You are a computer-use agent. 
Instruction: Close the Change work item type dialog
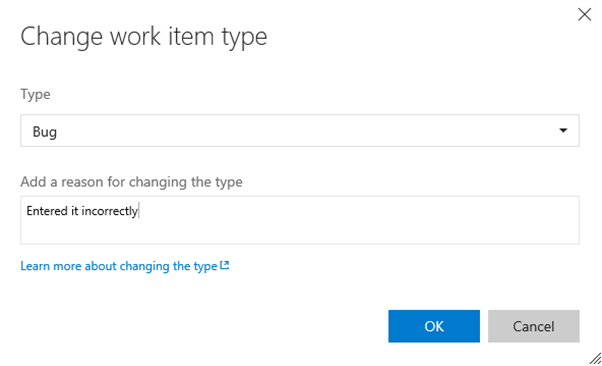(584, 15)
